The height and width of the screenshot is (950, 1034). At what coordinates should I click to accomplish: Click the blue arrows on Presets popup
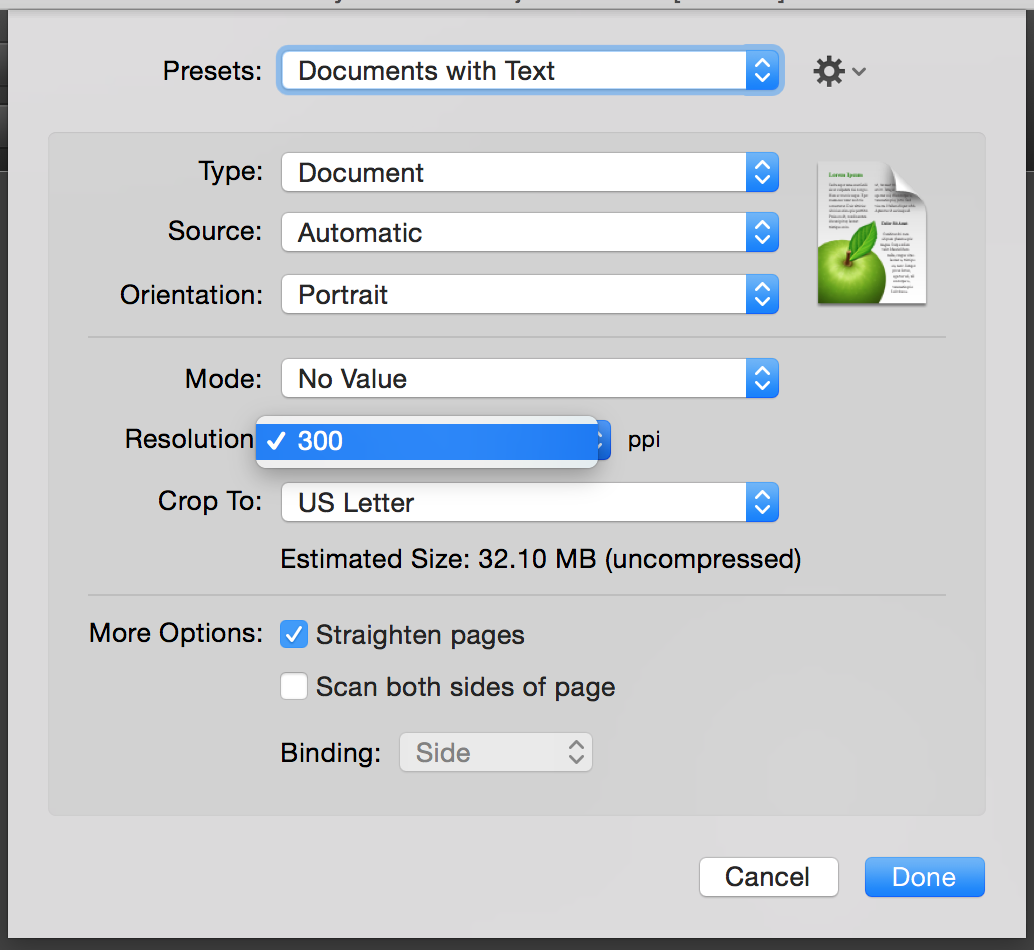[762, 71]
